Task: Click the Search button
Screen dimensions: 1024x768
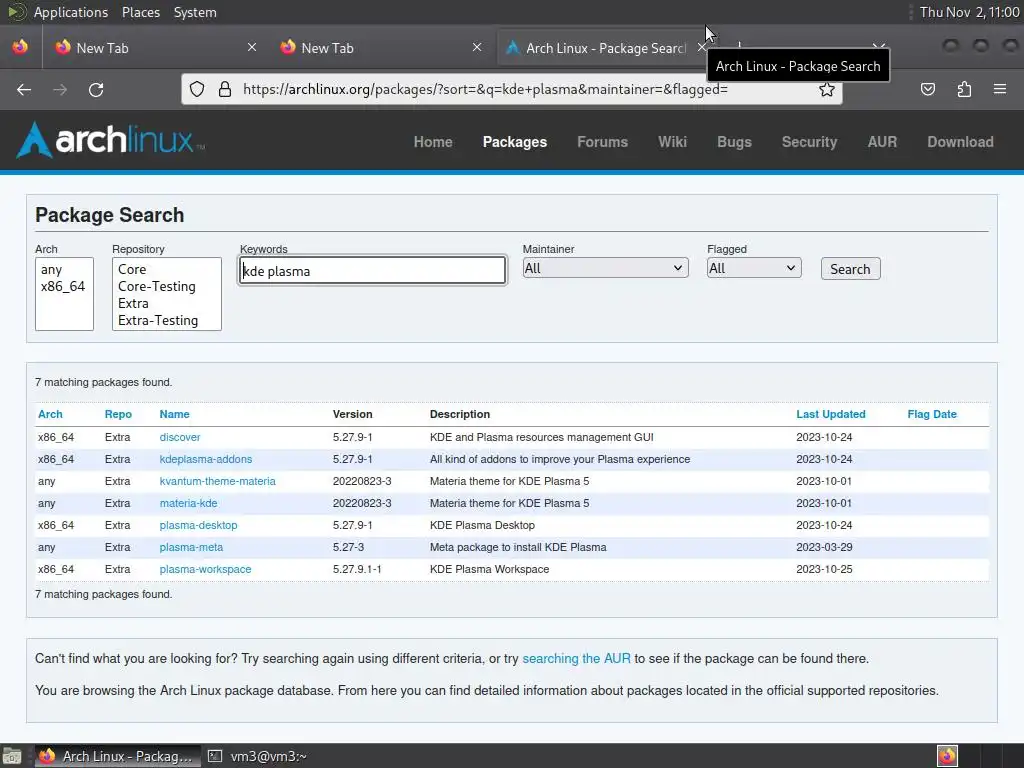Action: [850, 269]
